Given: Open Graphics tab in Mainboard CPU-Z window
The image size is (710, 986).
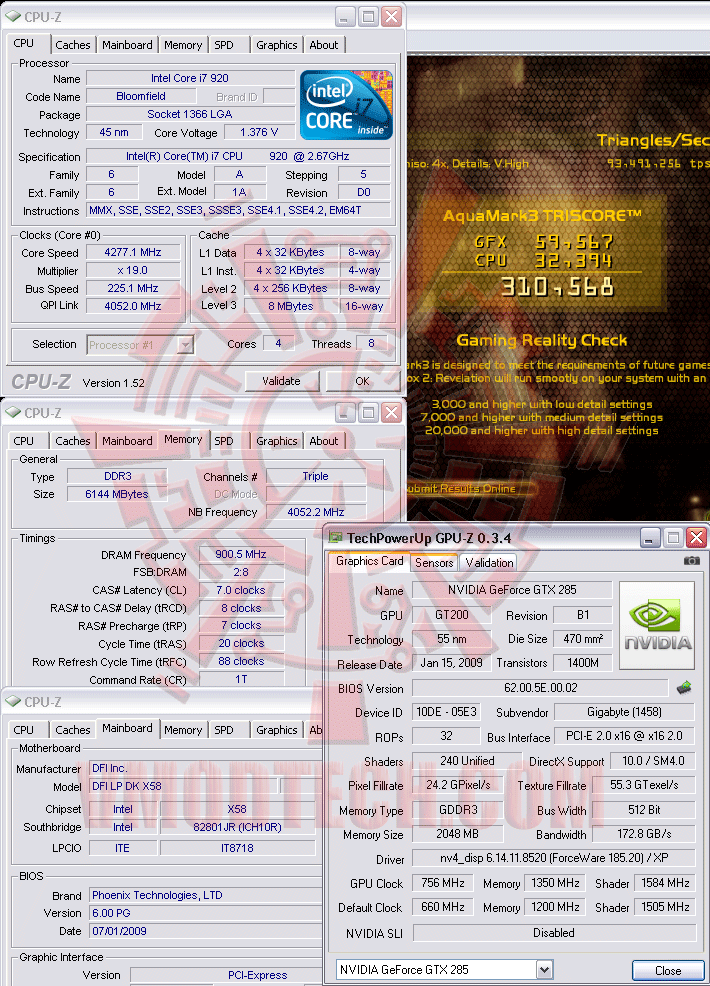Looking at the screenshot, I should click(x=277, y=730).
